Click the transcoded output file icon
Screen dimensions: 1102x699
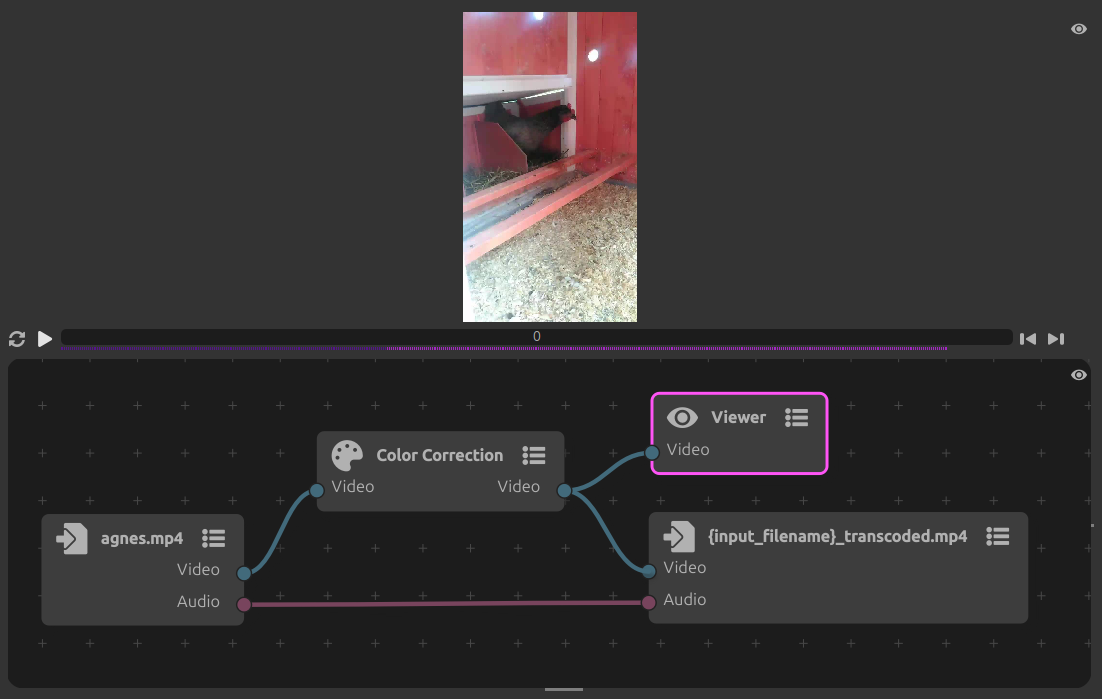[679, 536]
